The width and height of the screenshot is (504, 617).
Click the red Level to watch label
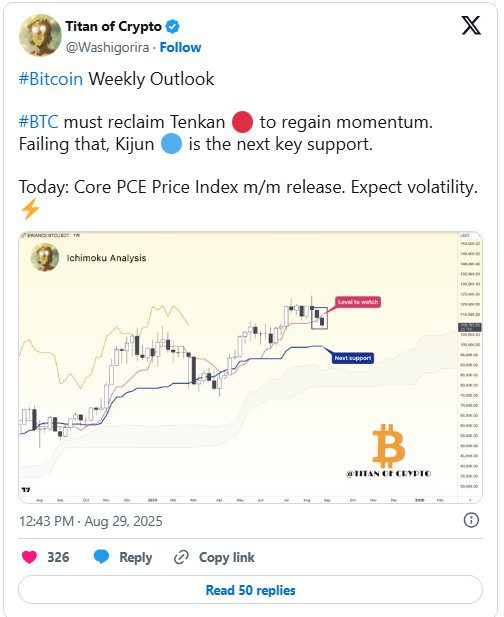pyautogui.click(x=358, y=302)
